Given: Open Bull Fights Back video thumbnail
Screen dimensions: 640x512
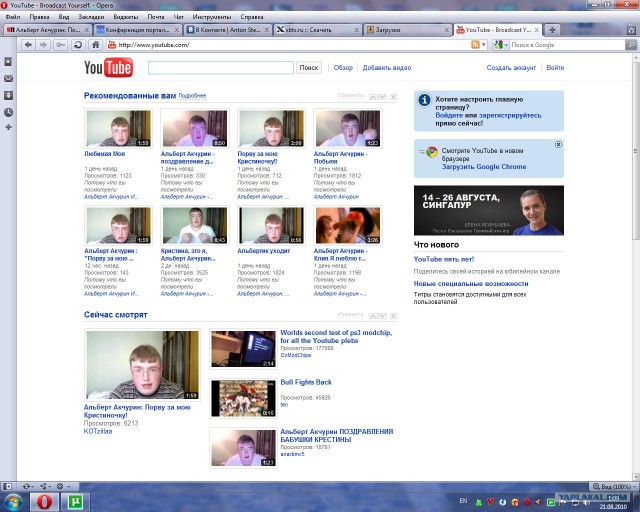Looking at the screenshot, I should (243, 398).
